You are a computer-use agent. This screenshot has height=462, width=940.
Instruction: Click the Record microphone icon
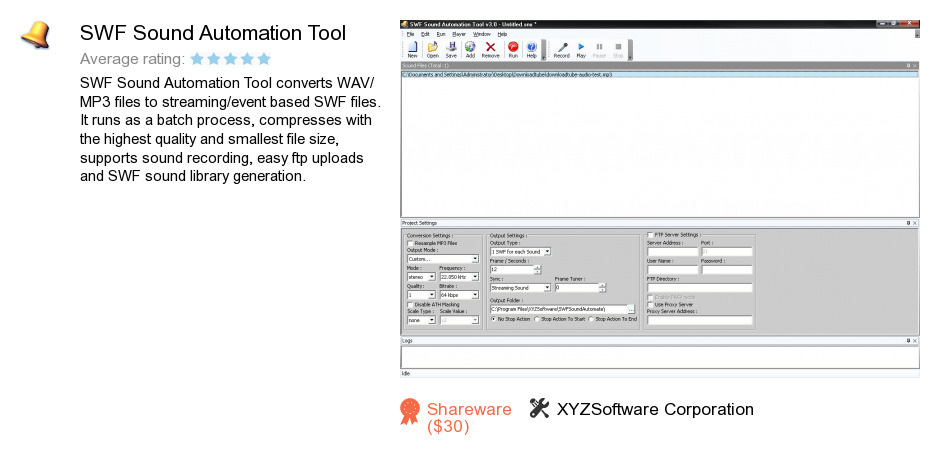point(562,47)
